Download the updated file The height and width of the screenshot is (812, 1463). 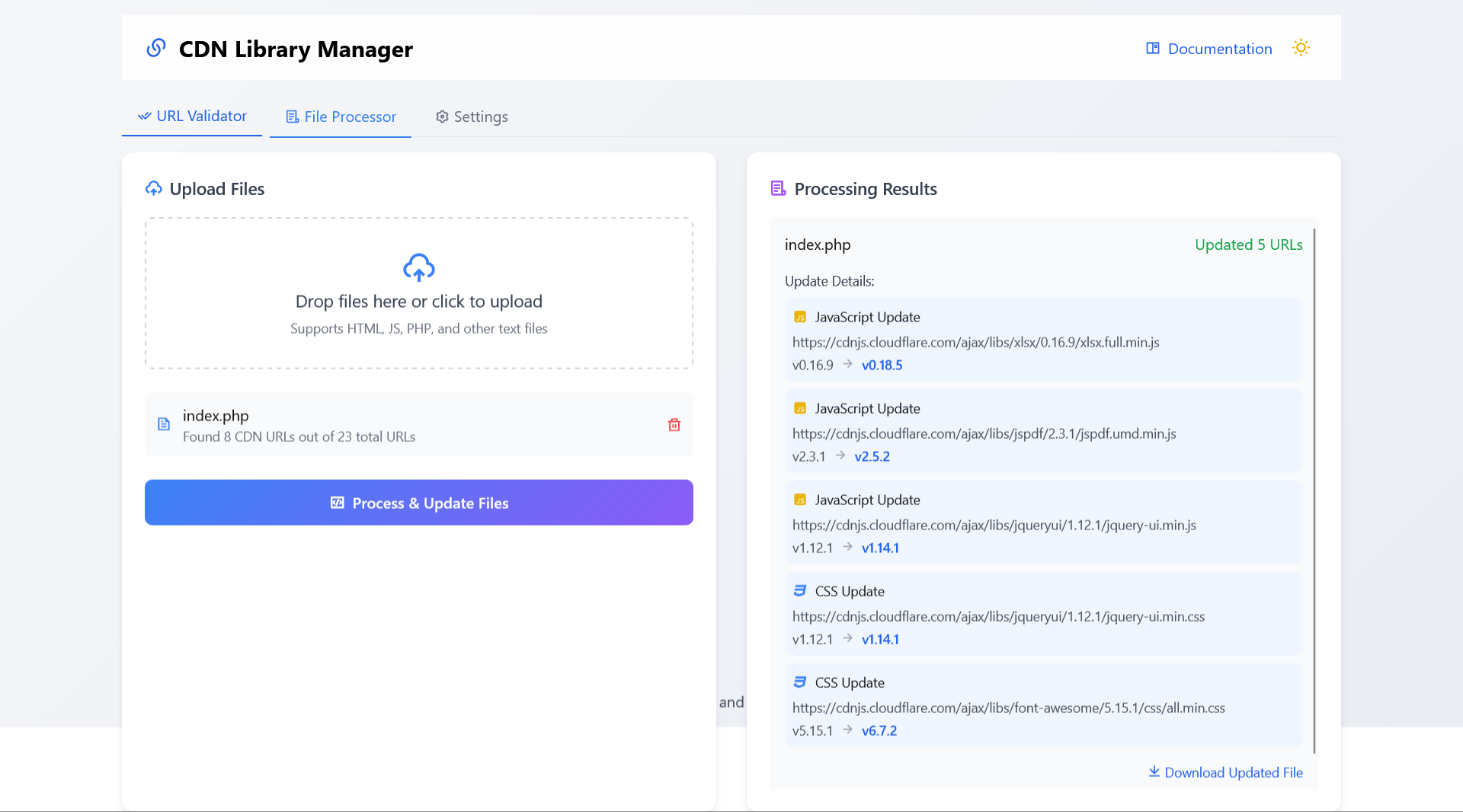coord(1225,772)
